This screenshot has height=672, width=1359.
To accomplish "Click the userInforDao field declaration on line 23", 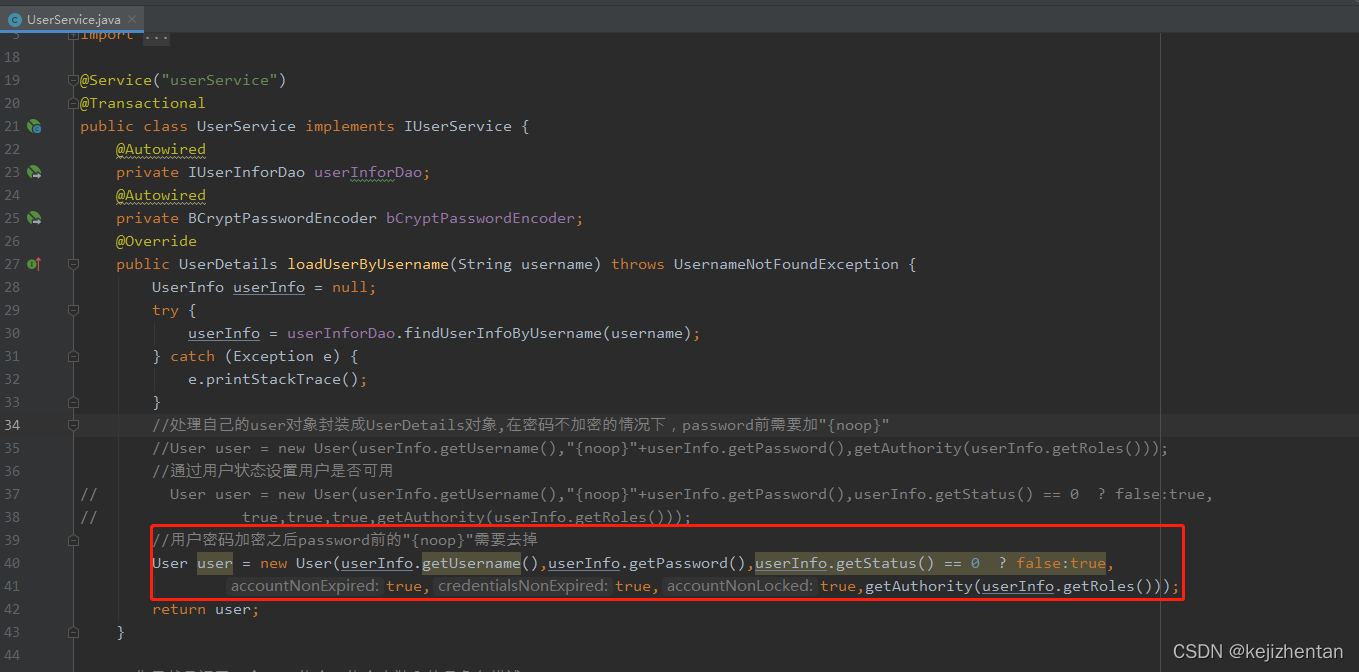I will pos(368,172).
